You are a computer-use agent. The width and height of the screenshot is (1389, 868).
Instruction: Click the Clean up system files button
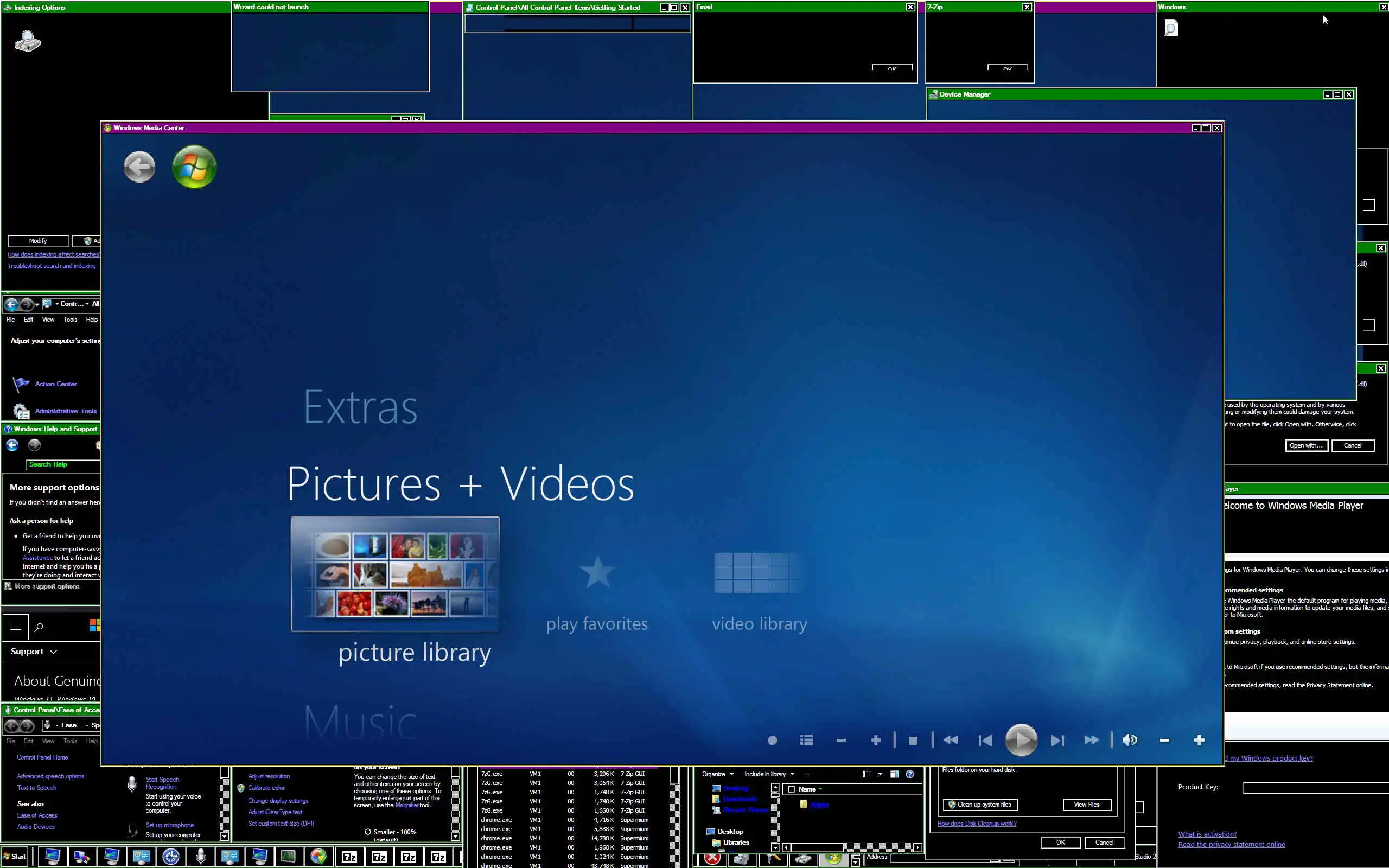[980, 805]
